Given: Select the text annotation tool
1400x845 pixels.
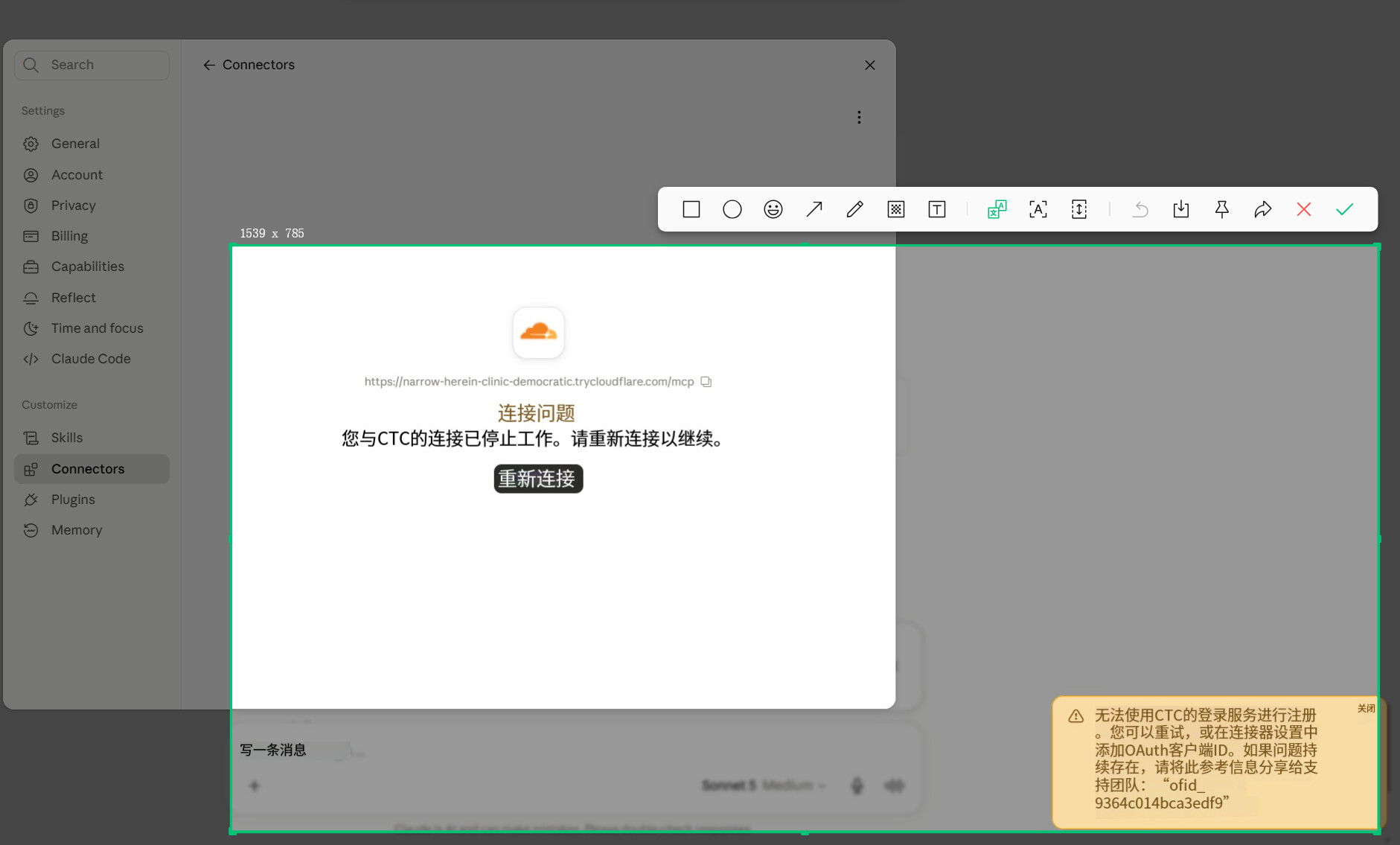Looking at the screenshot, I should [x=937, y=209].
